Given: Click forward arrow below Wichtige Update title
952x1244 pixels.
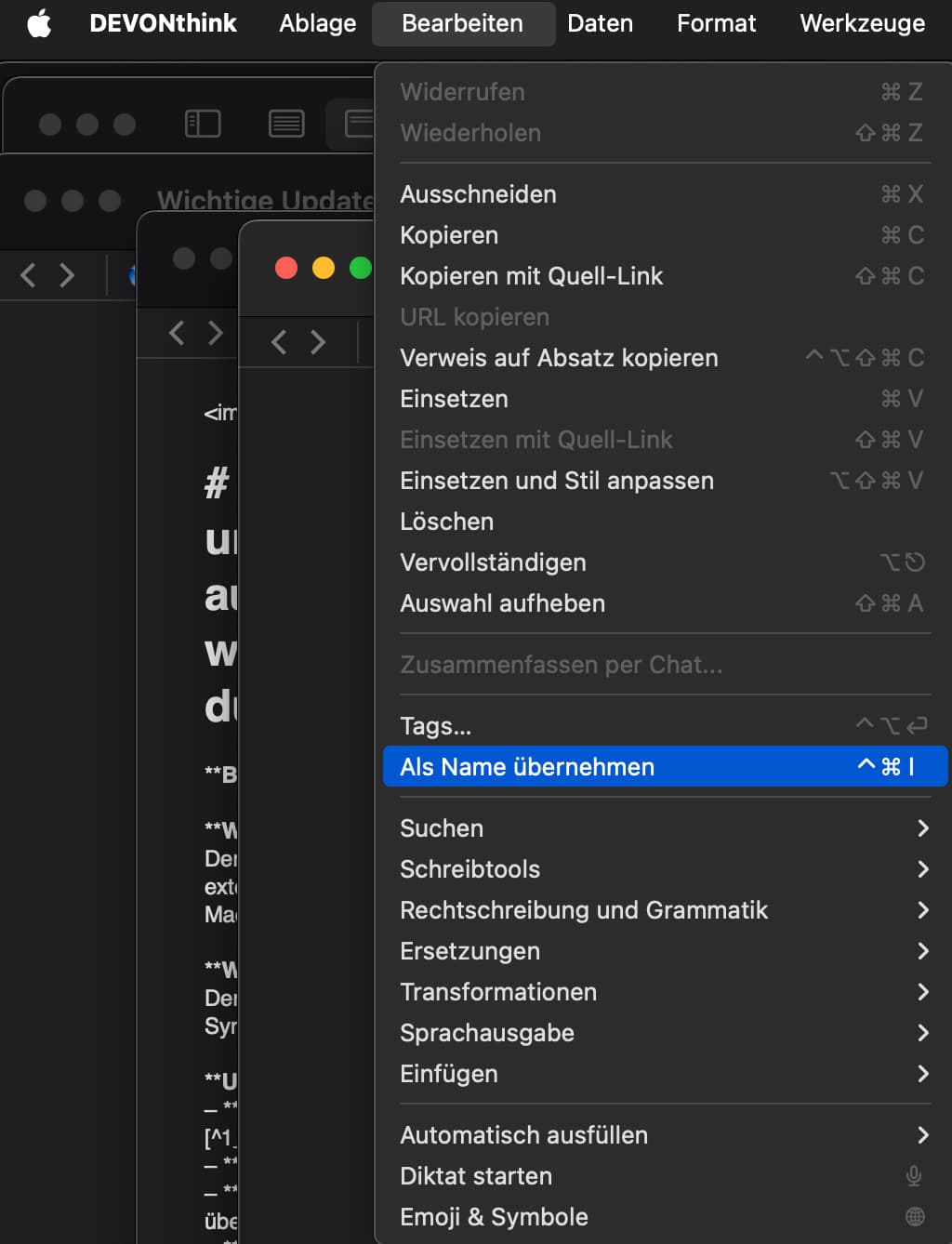Looking at the screenshot, I should click(67, 275).
